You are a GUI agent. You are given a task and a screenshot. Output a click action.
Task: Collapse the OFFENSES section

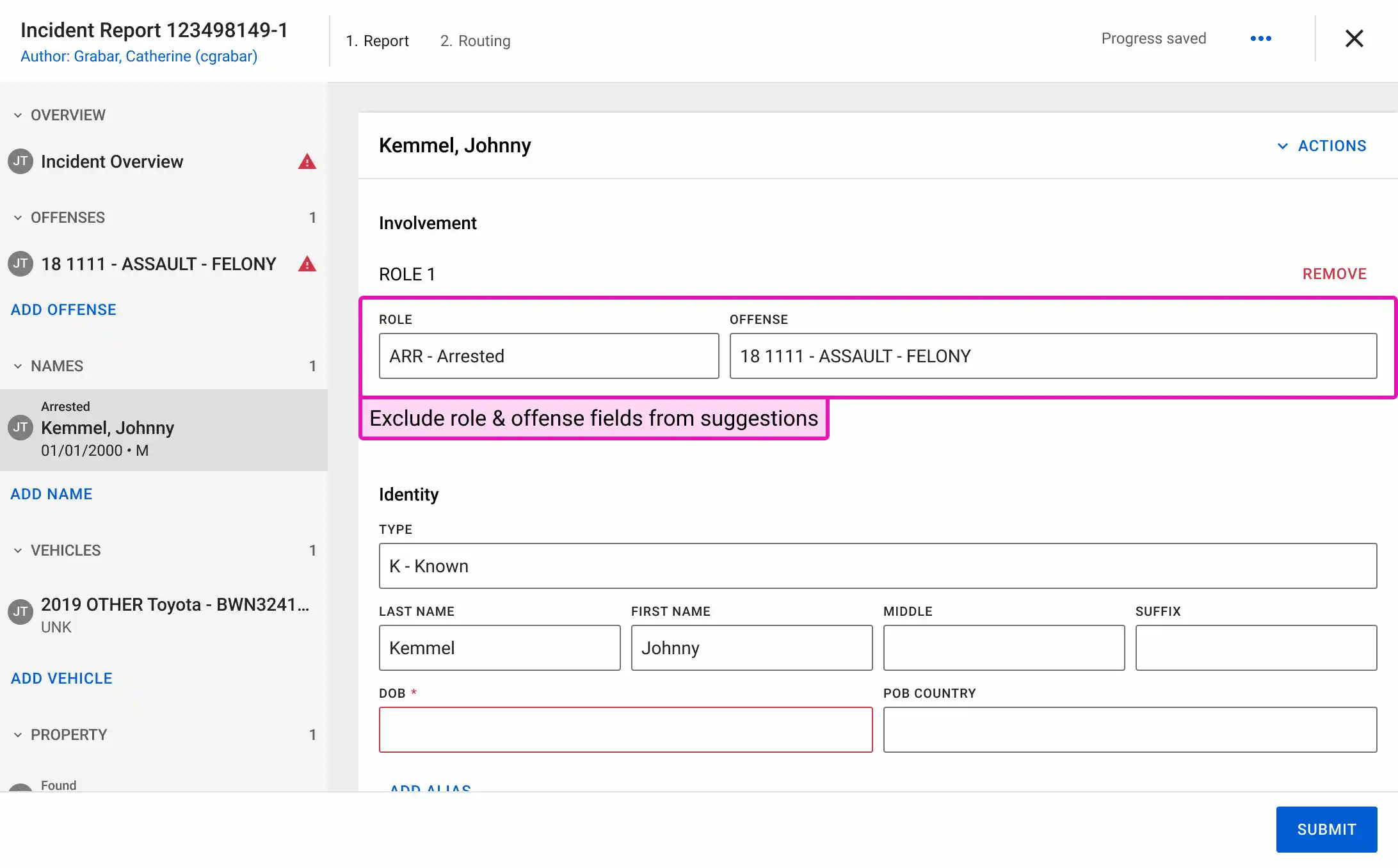click(17, 218)
